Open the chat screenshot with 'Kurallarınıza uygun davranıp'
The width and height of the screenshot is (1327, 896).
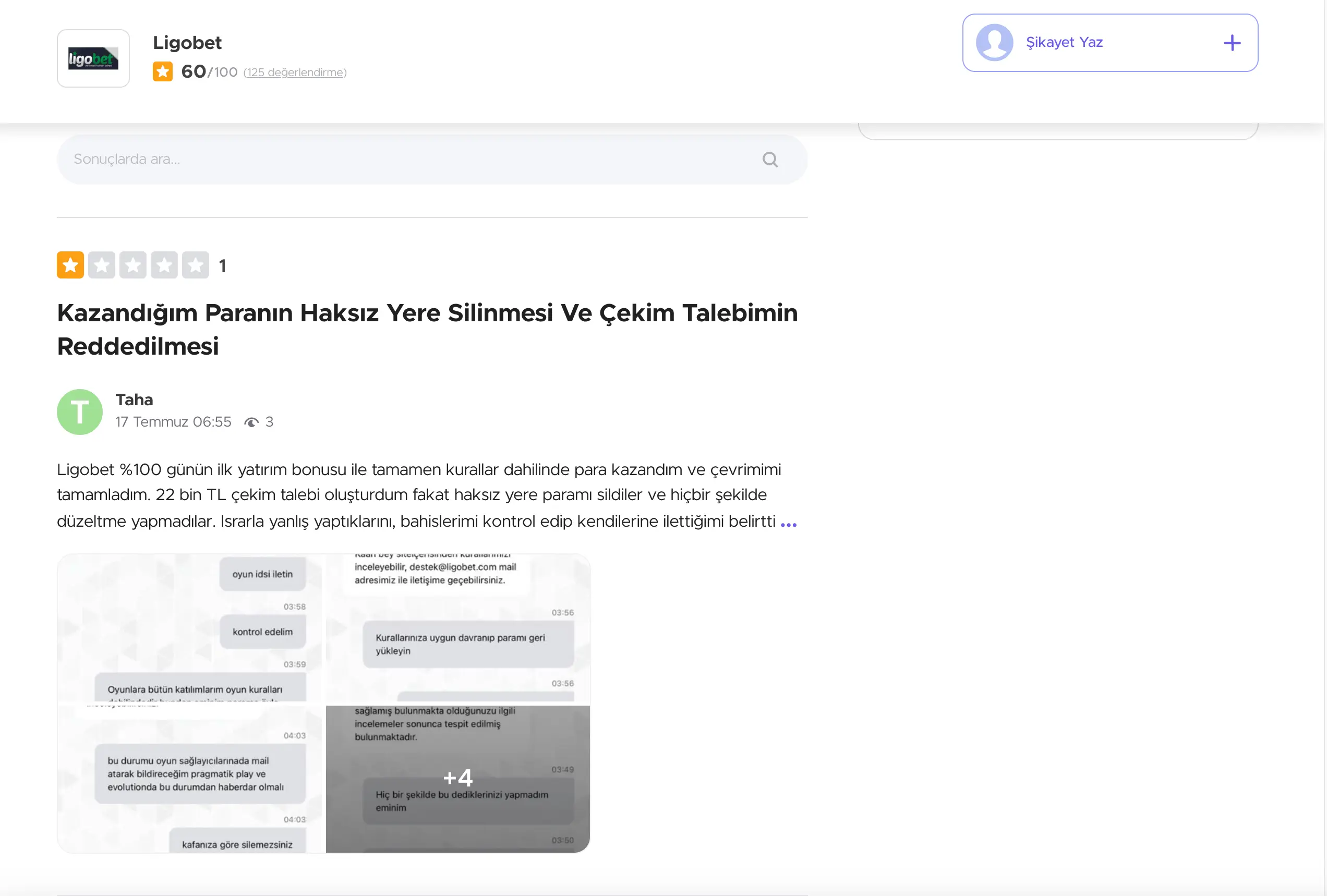click(458, 628)
